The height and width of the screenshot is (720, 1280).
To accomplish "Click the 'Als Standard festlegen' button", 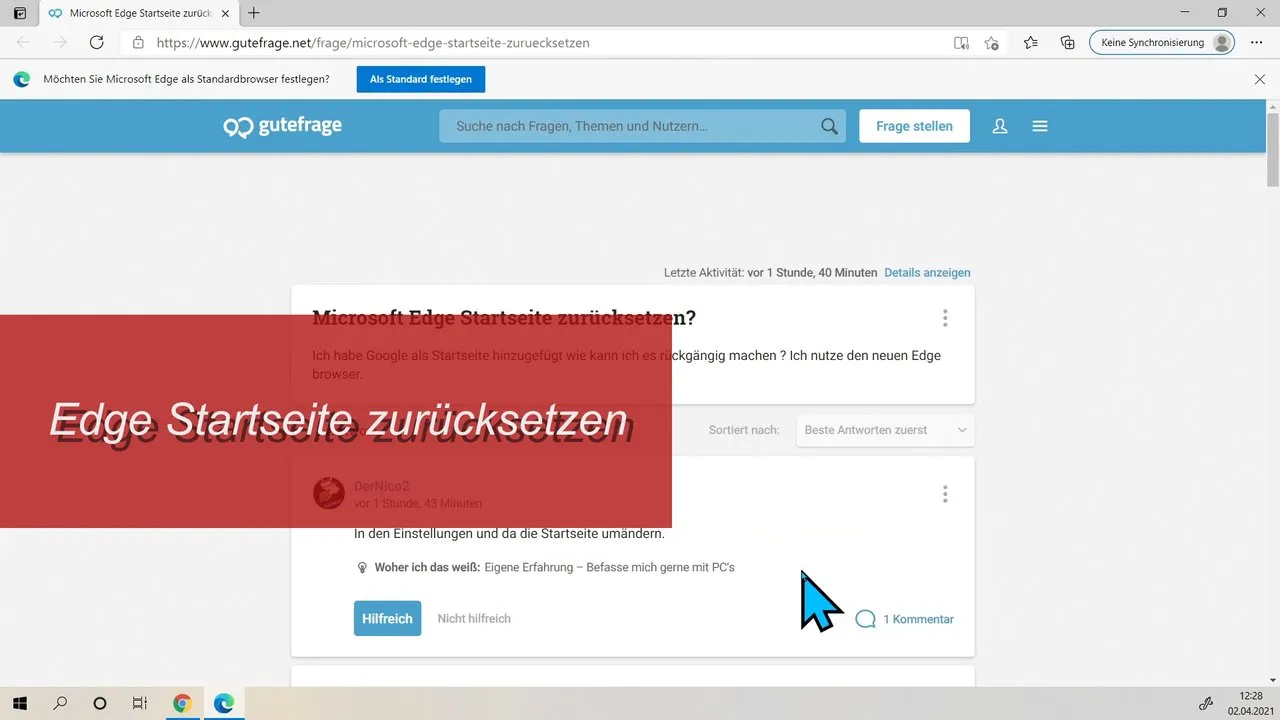I will 421,79.
